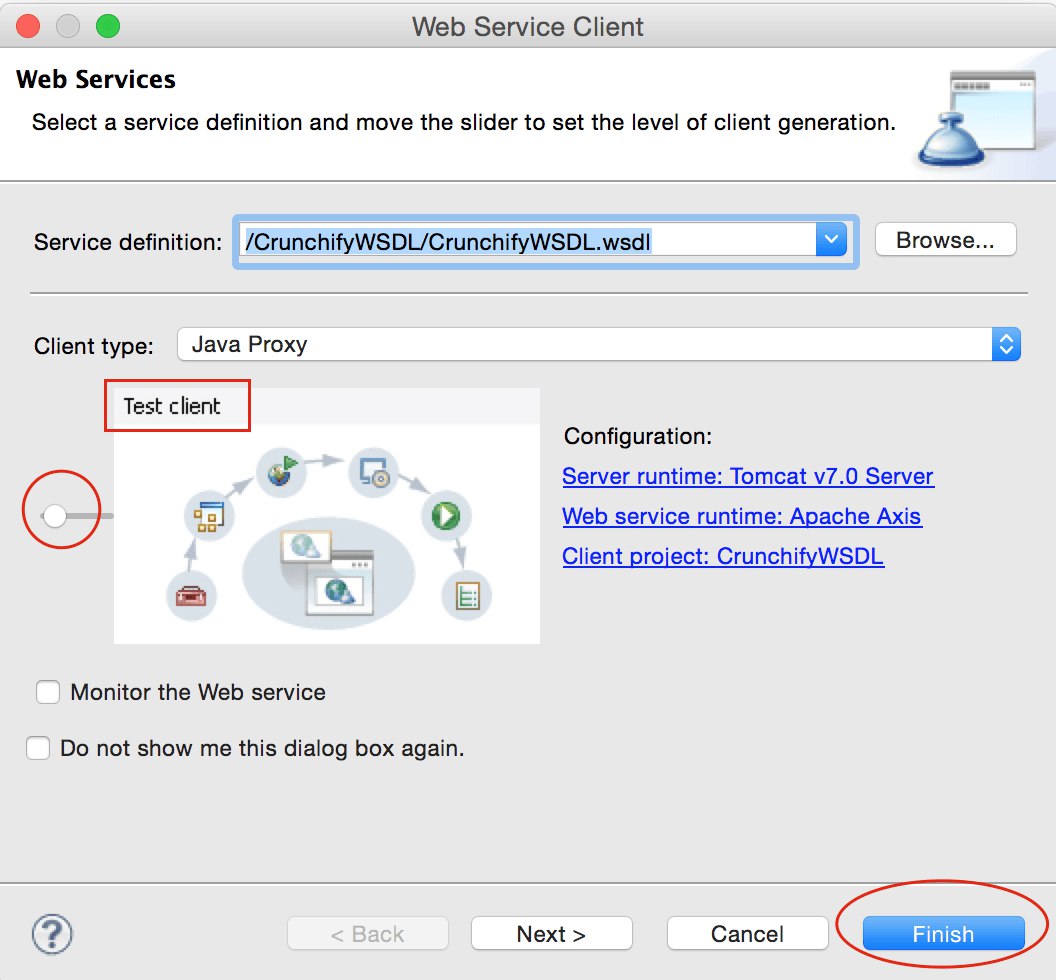Click the test stage checklist icon
This screenshot has height=980, width=1056.
coord(467,596)
